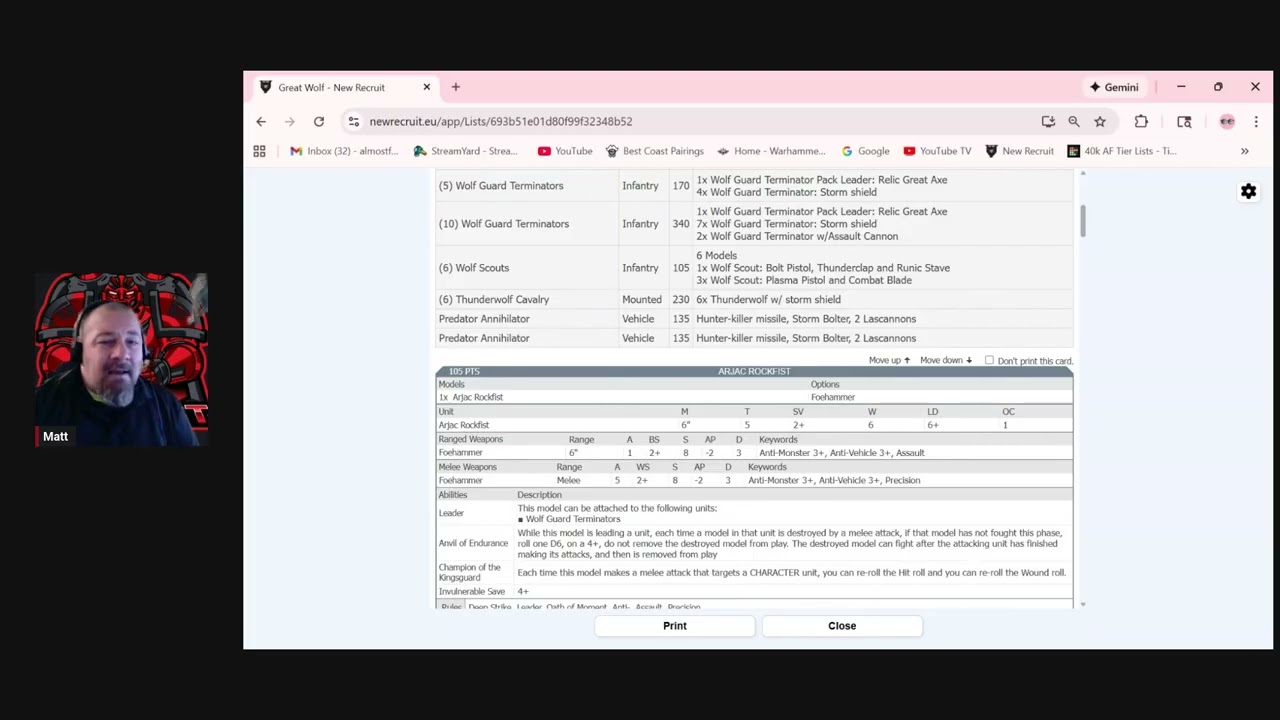Click the install app icon in address bar
Viewport: 1280px width, 720px height.
click(1048, 121)
